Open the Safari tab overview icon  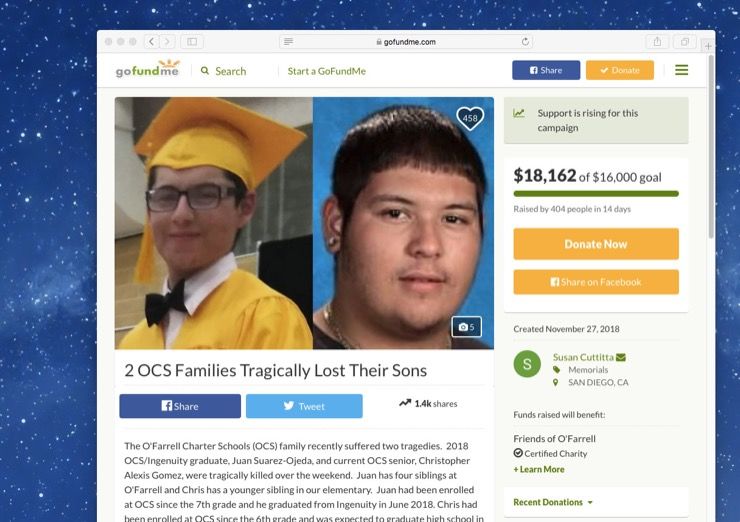pyautogui.click(x=684, y=42)
